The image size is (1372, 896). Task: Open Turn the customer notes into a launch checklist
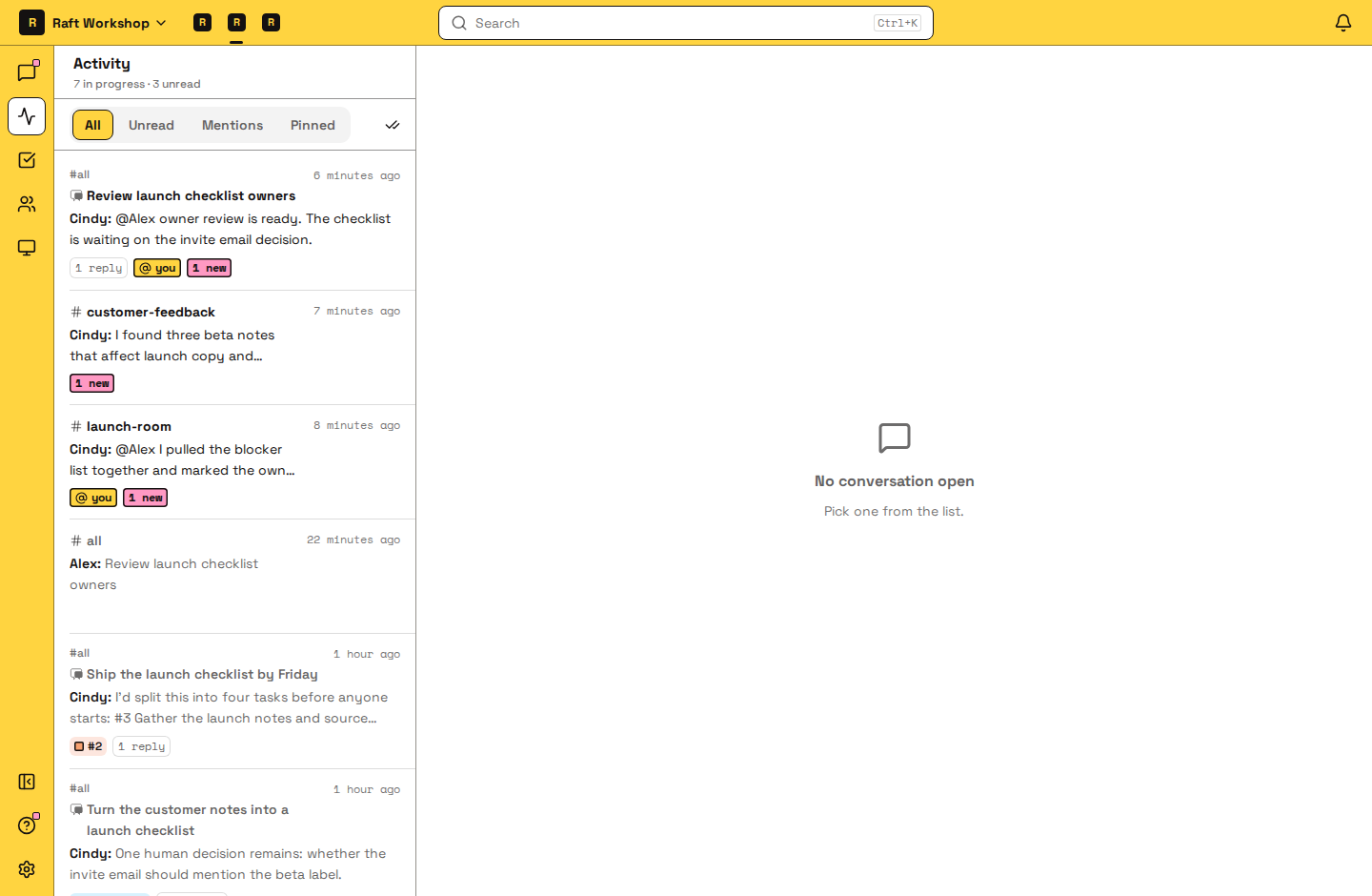[234, 832]
